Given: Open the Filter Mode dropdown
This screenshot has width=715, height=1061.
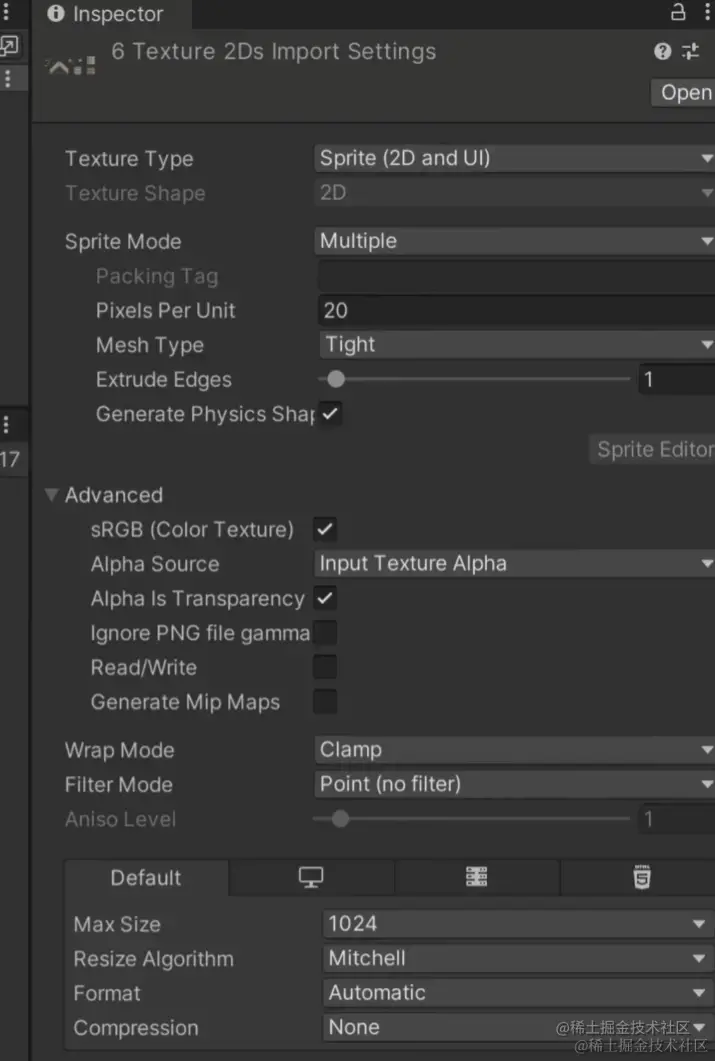Looking at the screenshot, I should pyautogui.click(x=515, y=784).
